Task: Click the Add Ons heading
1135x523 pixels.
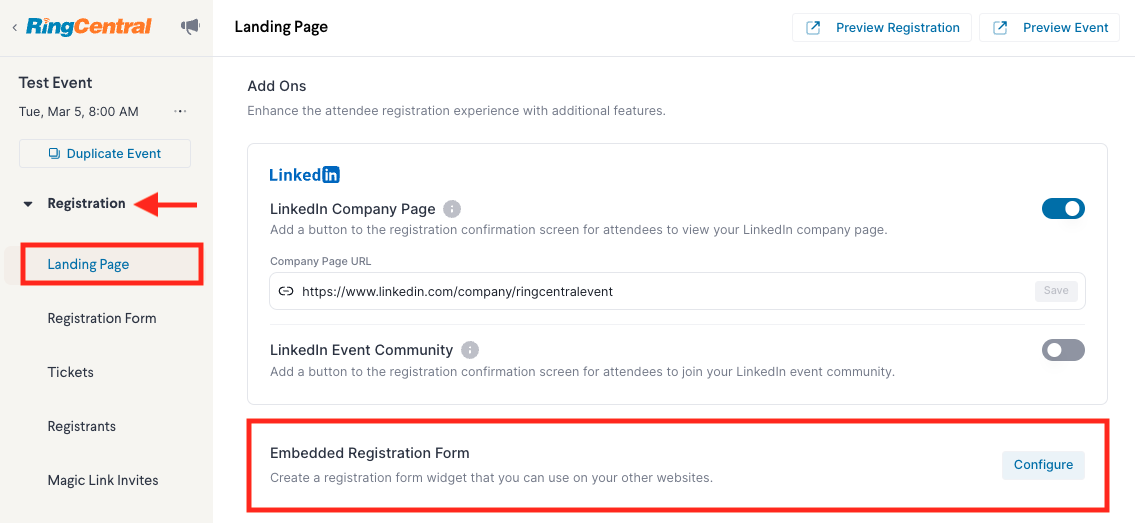Action: [277, 86]
